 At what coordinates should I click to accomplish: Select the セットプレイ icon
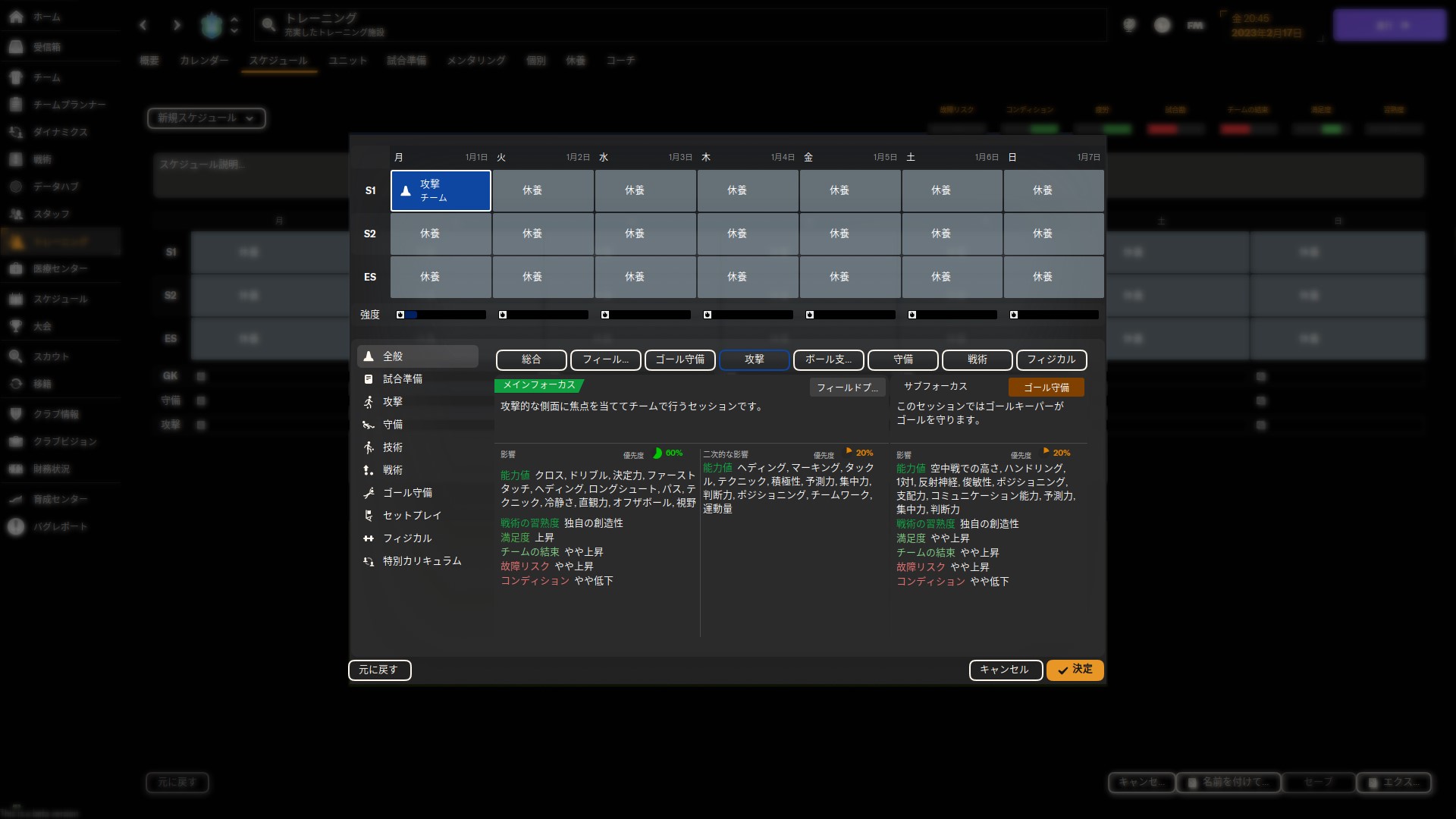click(x=369, y=516)
